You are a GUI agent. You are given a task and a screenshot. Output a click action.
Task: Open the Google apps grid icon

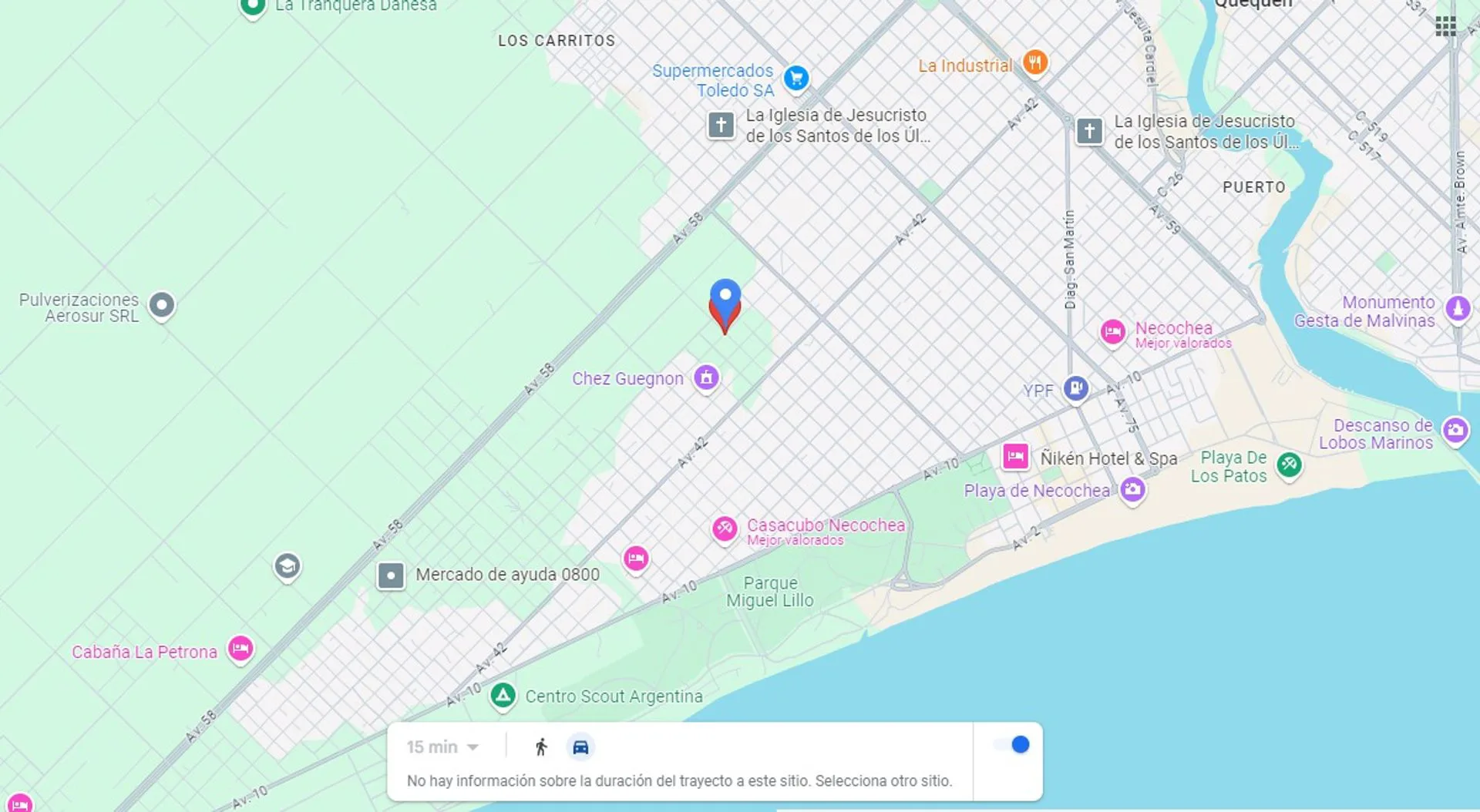[x=1445, y=26]
